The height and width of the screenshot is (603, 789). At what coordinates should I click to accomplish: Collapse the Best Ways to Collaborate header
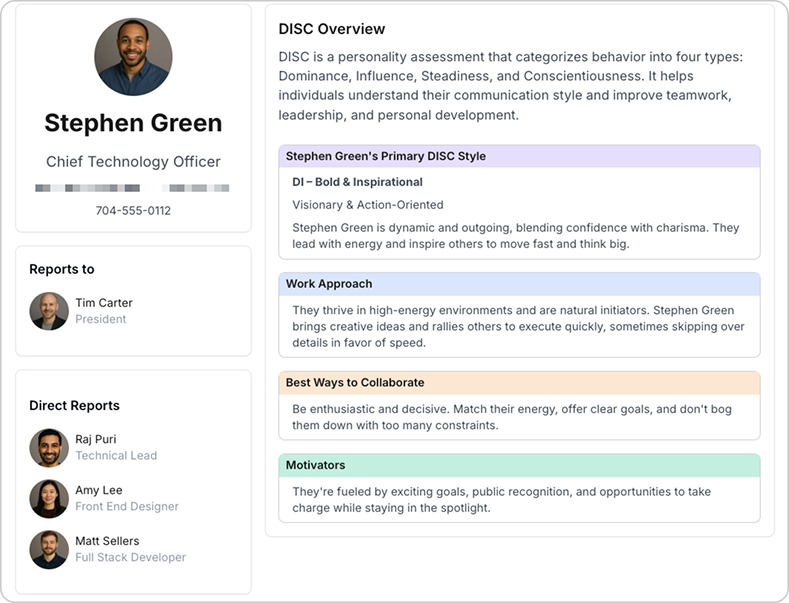(519, 383)
